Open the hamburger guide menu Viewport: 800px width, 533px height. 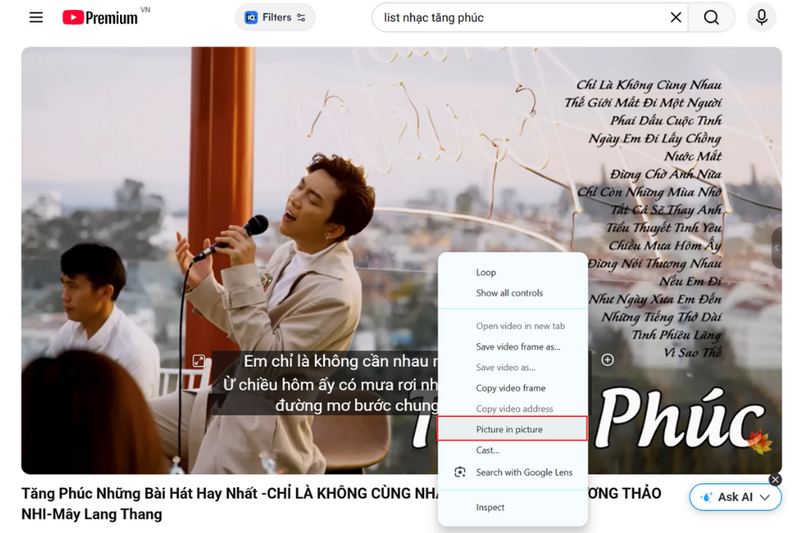pyautogui.click(x=36, y=17)
